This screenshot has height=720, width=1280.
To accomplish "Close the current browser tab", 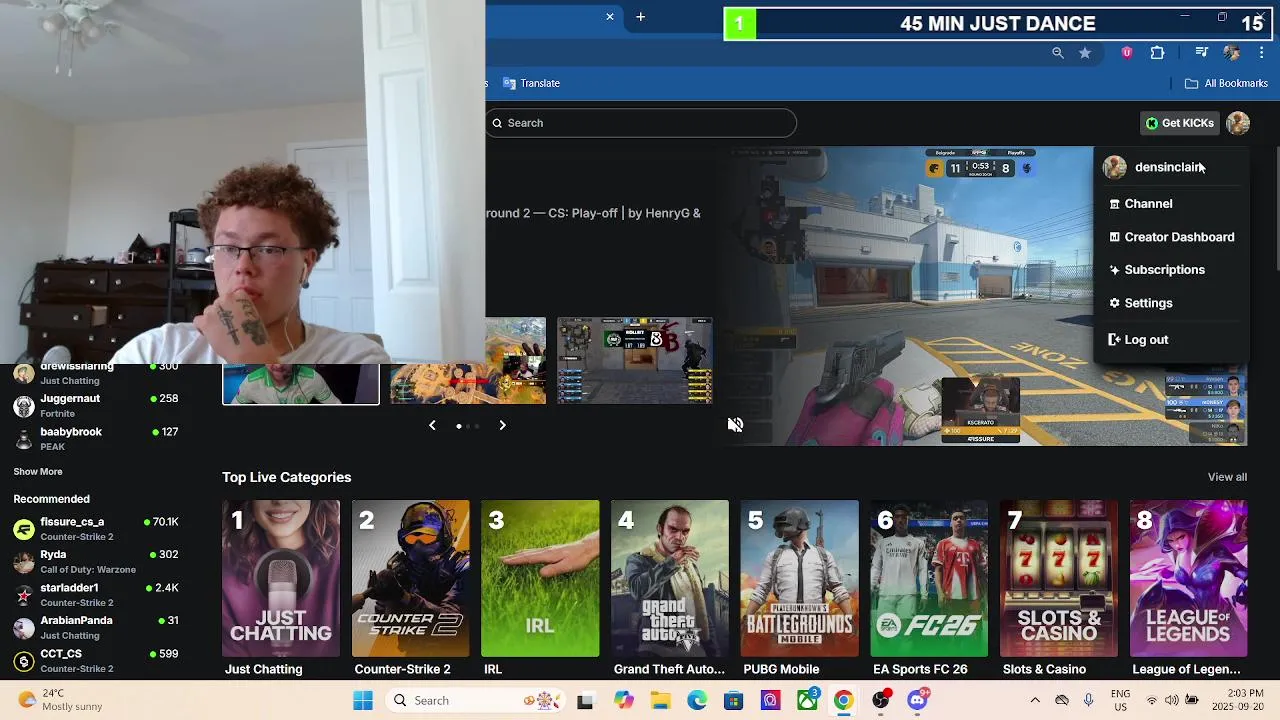I will click(x=610, y=17).
